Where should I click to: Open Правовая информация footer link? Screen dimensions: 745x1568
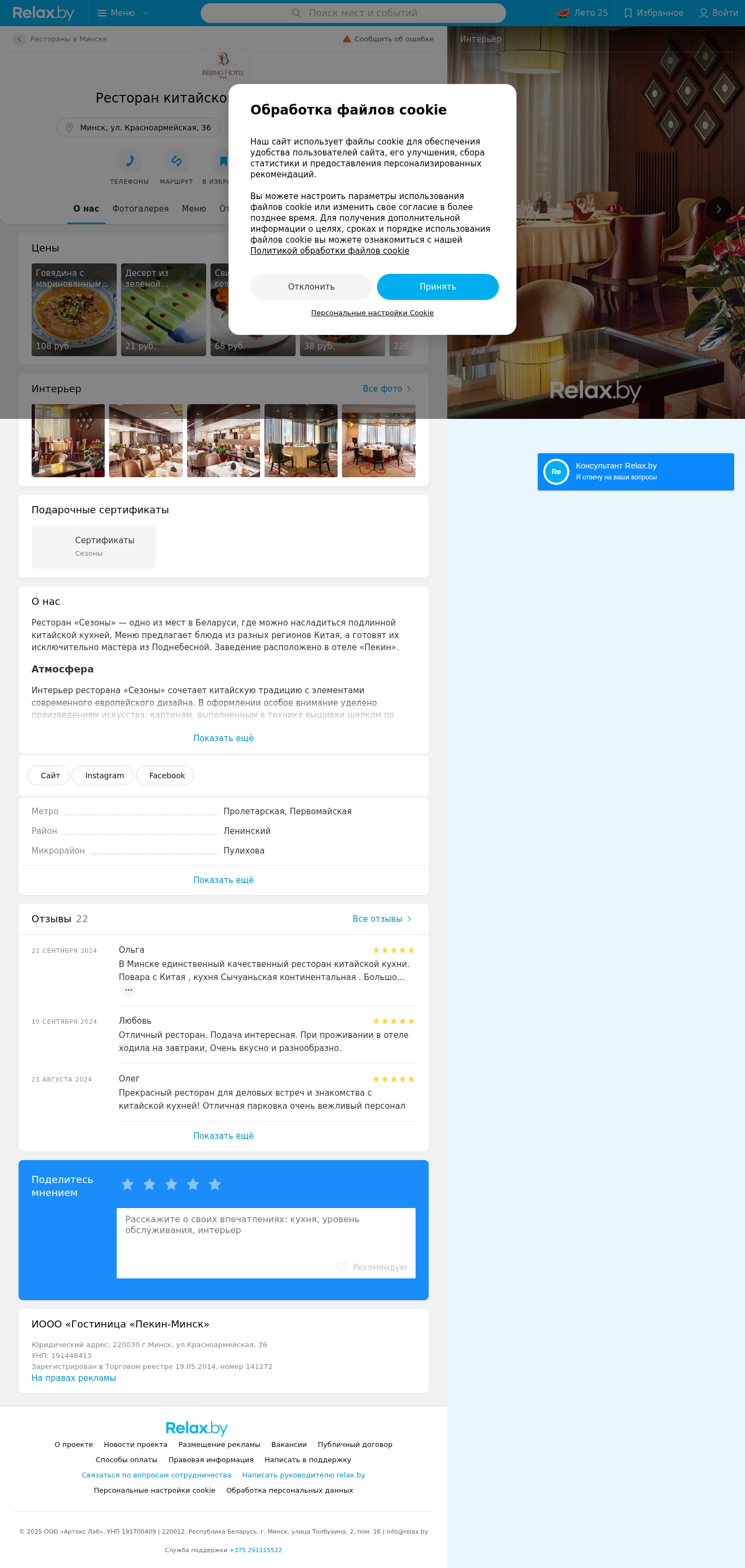click(211, 1459)
